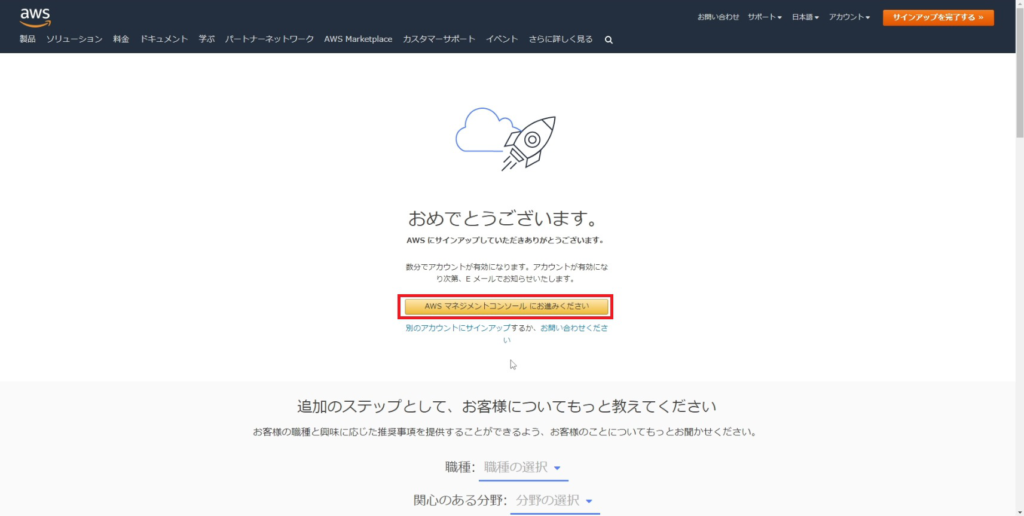Viewport: 1024px width, 516px height.
Task: Open the ソリューション menu
Action: click(74, 39)
